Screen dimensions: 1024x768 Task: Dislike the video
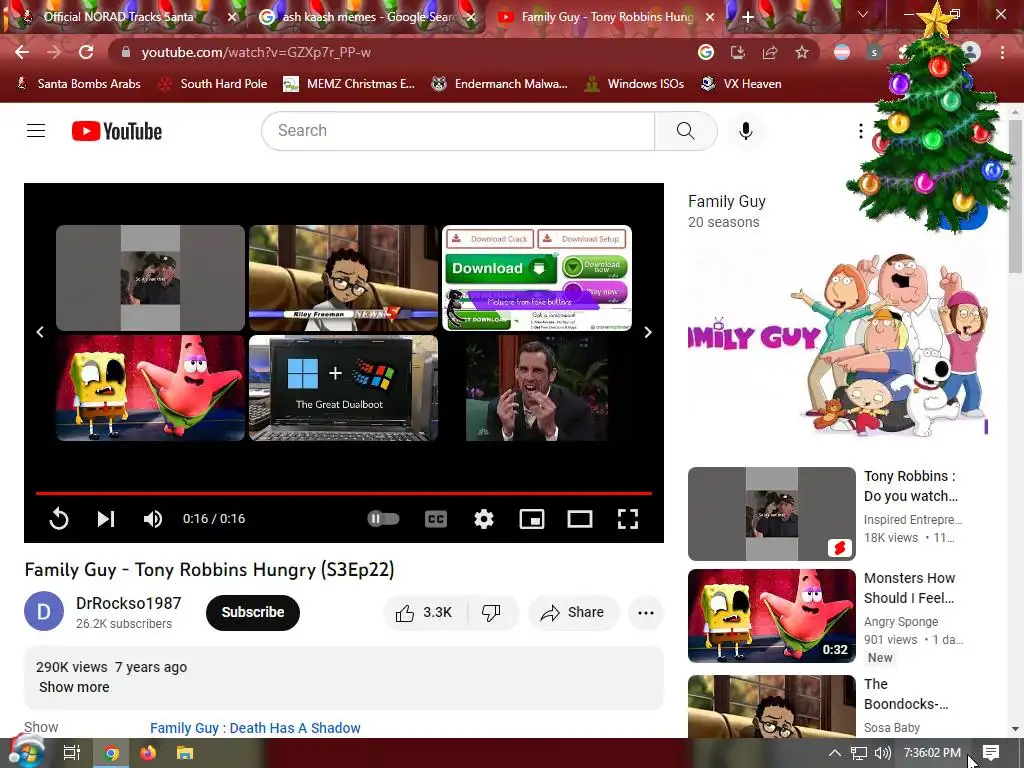(x=491, y=613)
